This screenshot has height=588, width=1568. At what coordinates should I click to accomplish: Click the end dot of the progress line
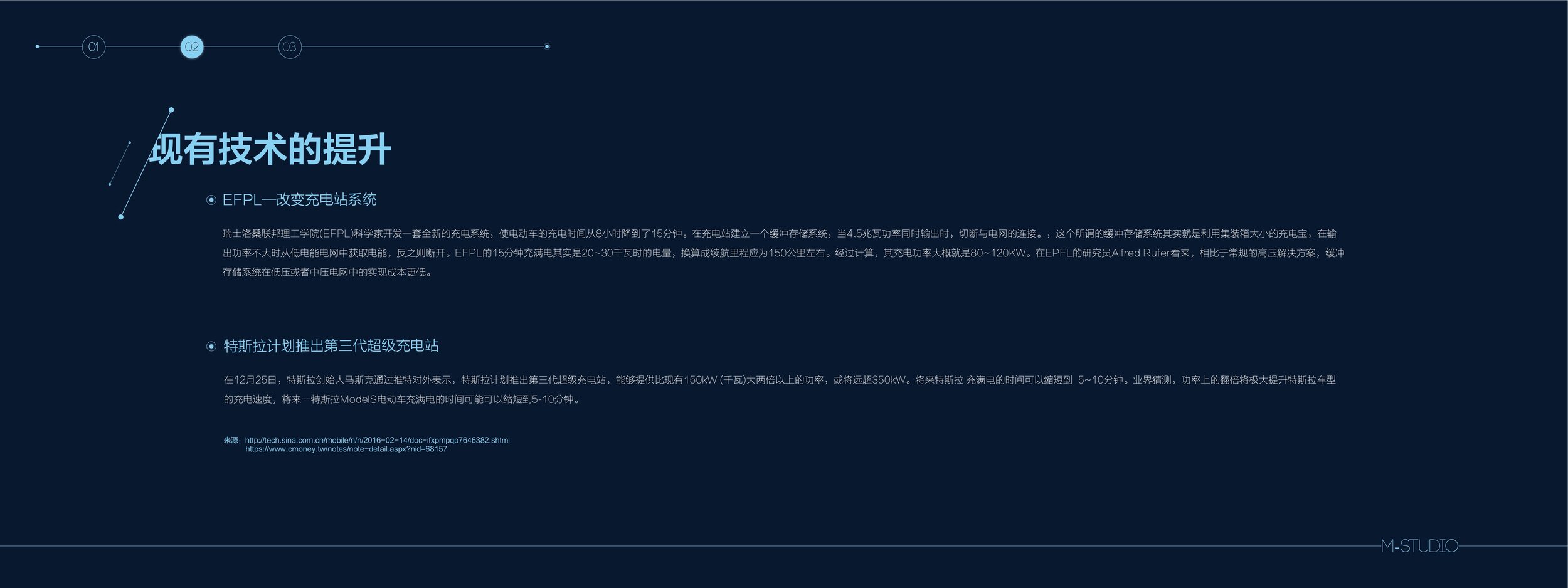coord(547,46)
